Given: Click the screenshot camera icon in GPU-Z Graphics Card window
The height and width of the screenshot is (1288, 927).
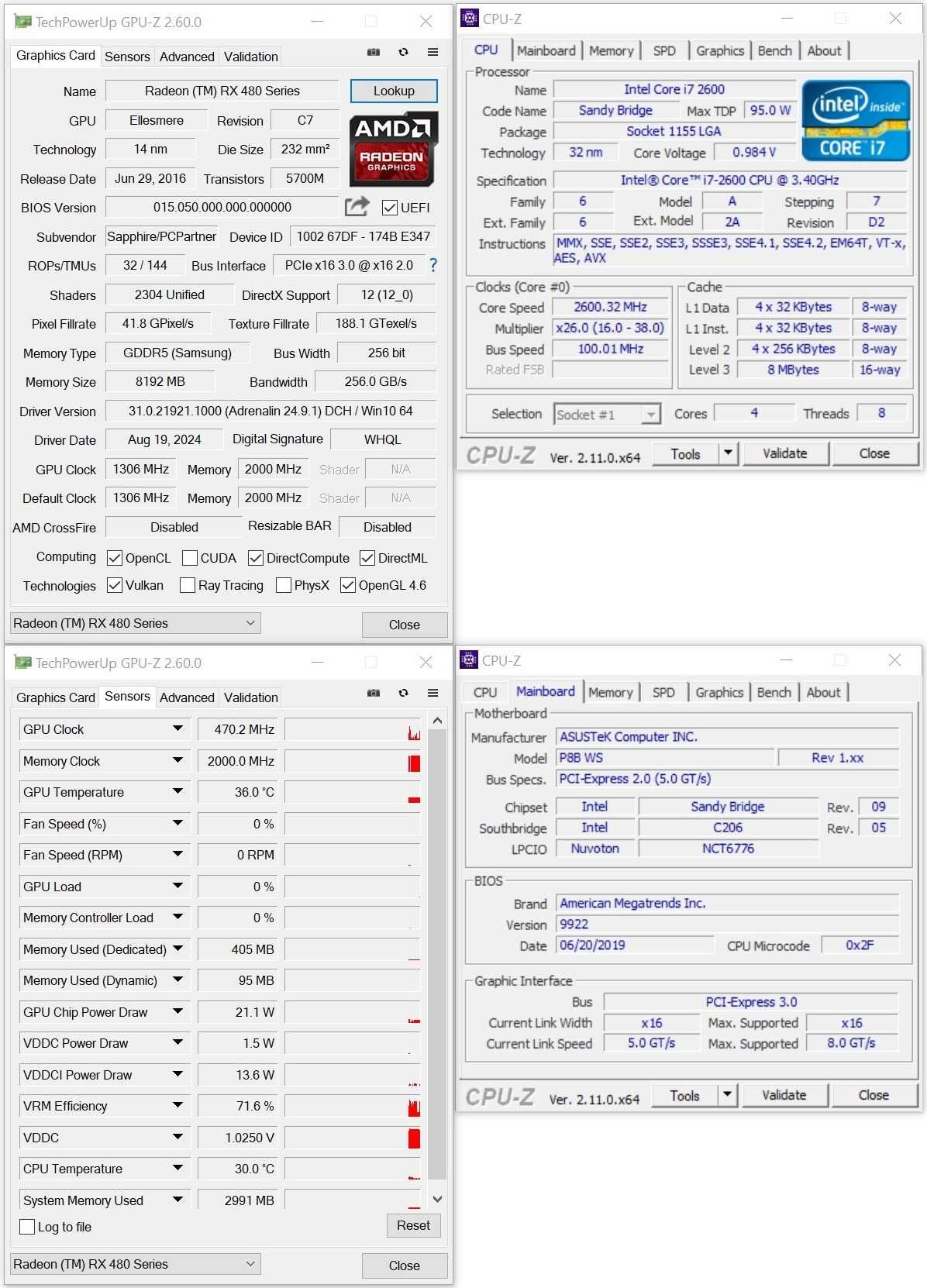Looking at the screenshot, I should [374, 52].
